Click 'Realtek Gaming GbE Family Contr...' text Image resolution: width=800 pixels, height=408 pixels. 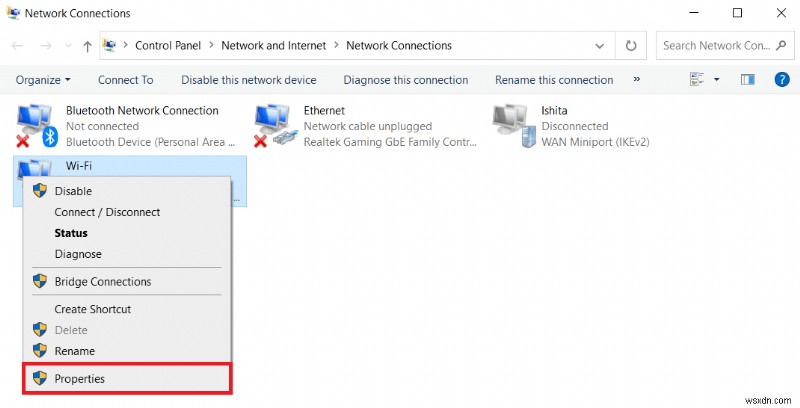coord(390,142)
